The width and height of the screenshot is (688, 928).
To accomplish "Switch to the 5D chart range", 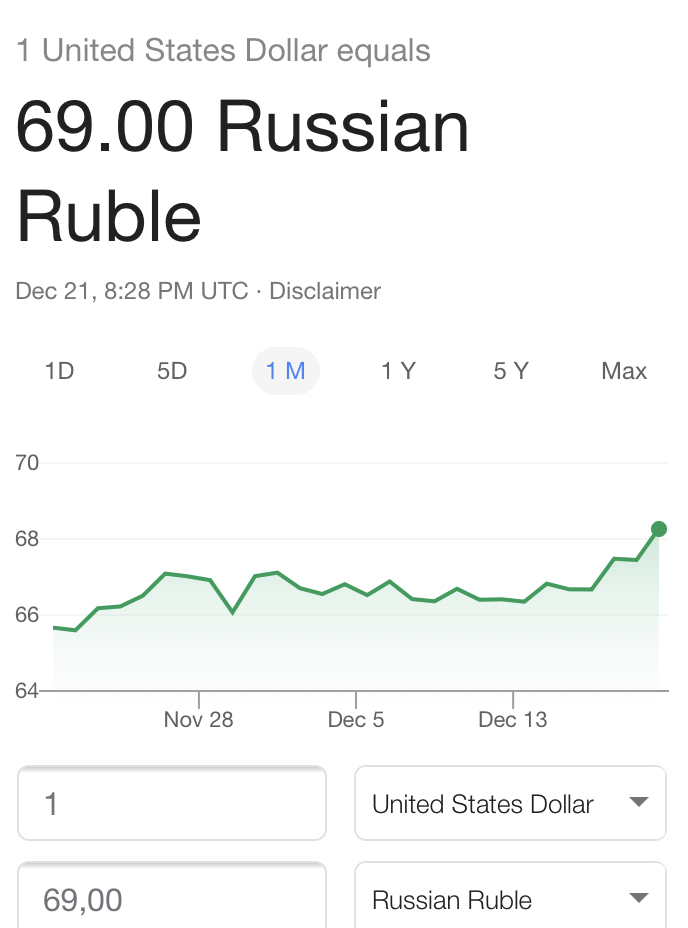I will pos(172,371).
